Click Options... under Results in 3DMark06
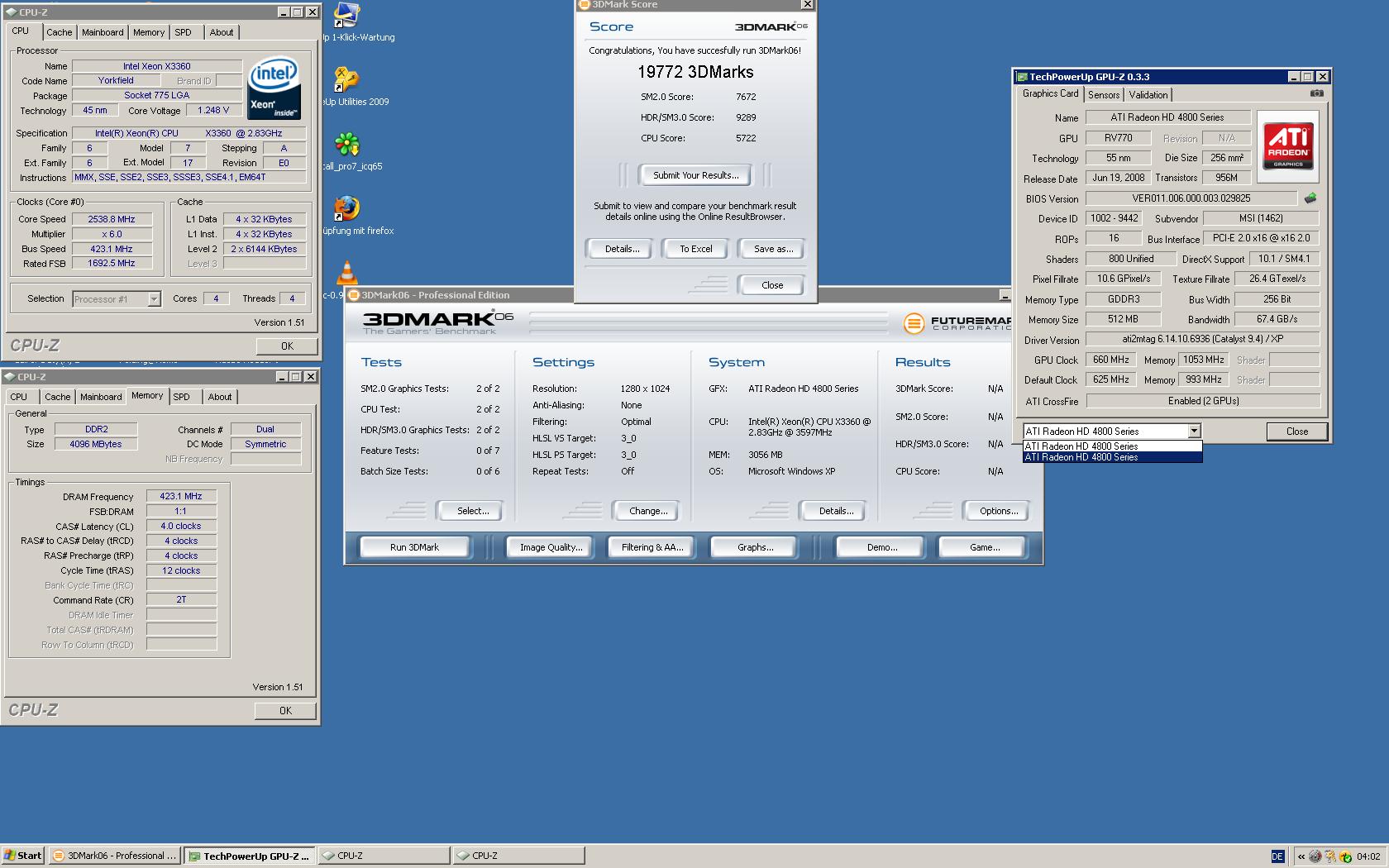1389x868 pixels. point(999,511)
